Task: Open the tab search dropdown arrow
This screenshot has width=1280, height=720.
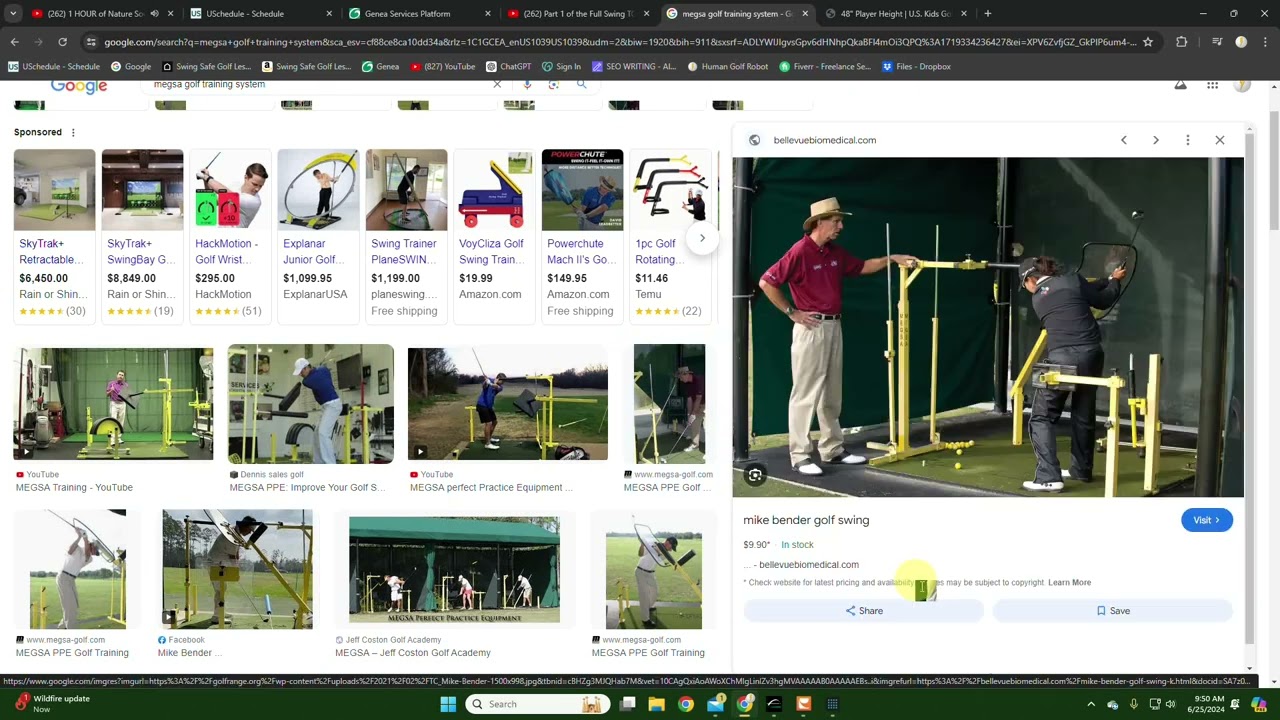Action: coord(14,14)
